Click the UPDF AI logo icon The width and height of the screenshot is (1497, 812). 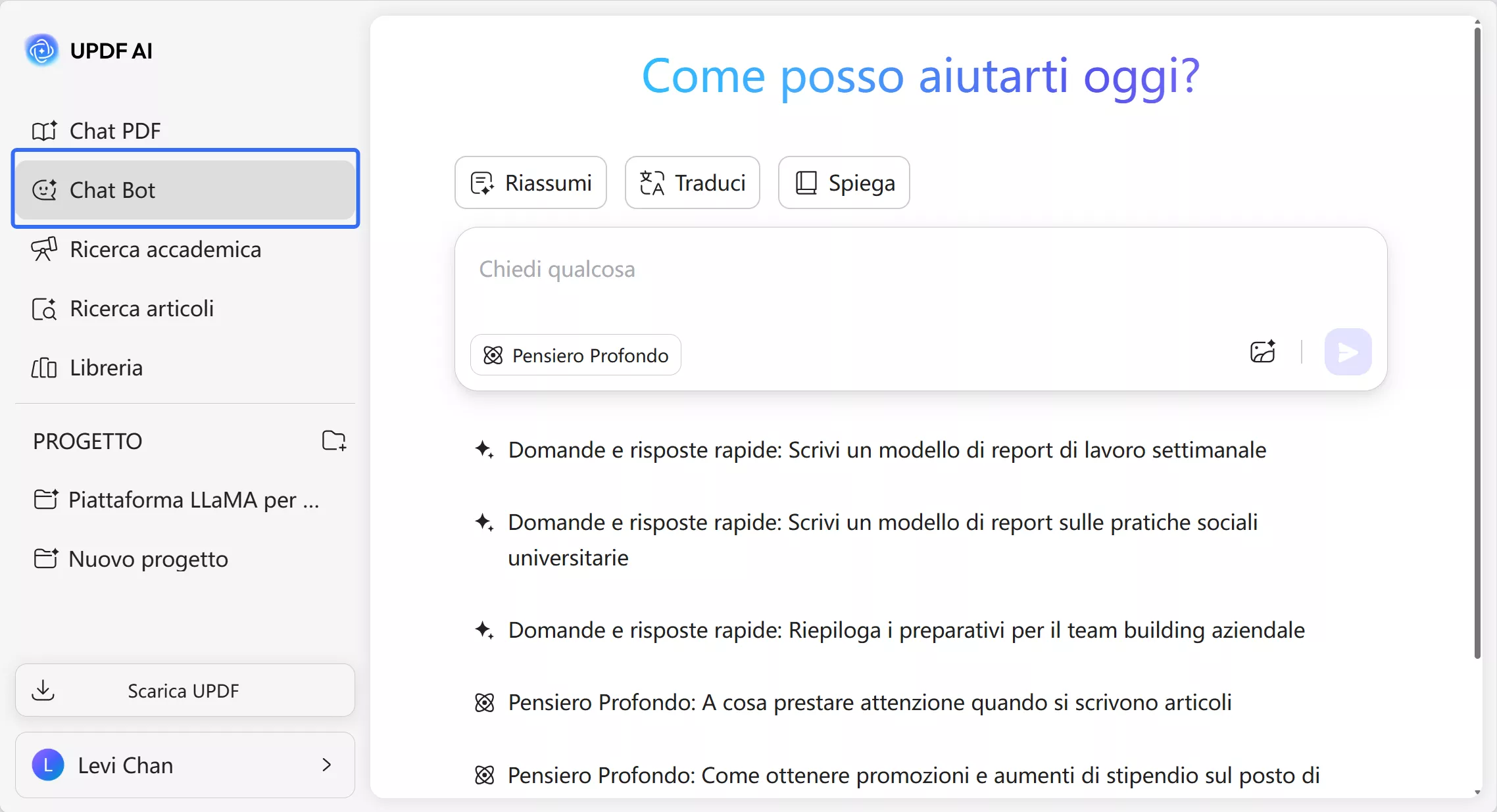41,50
